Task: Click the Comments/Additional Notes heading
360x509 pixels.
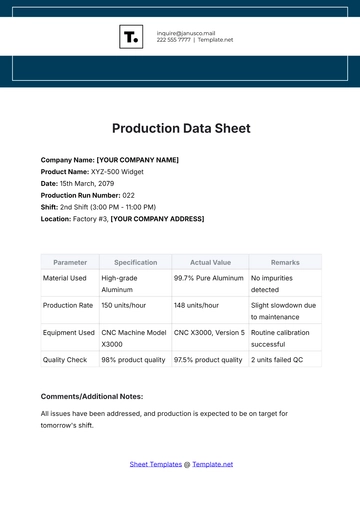Action: coord(92,396)
